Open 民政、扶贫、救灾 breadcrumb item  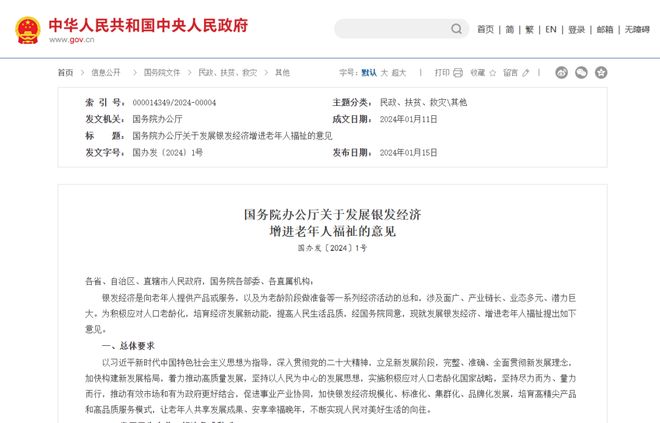[x=227, y=73]
